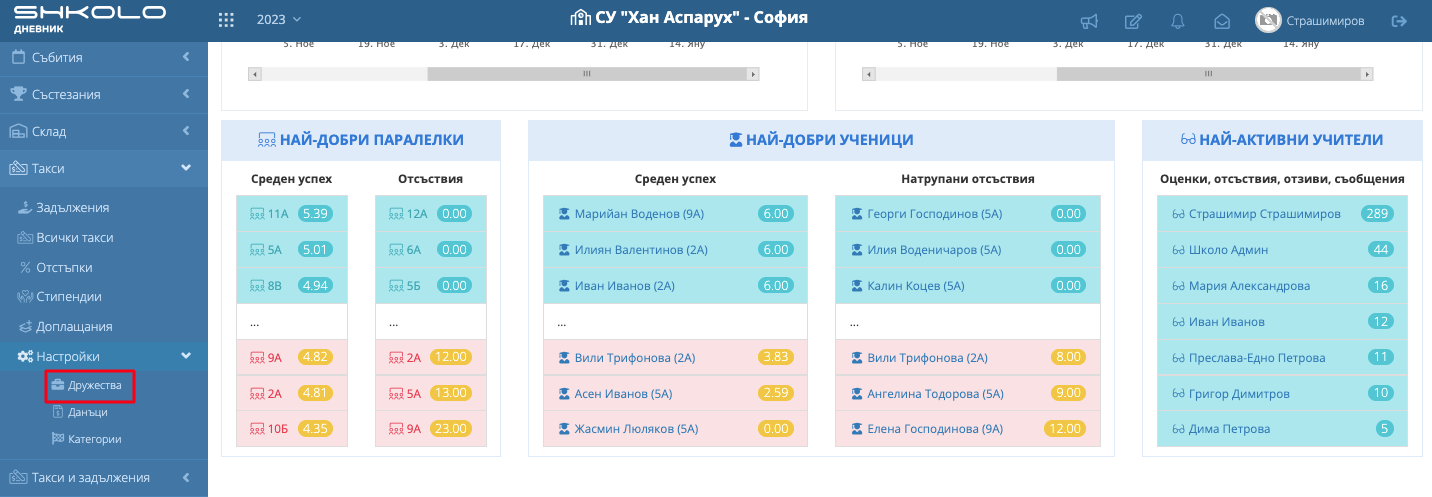Open class 10Б with 4.35 average
This screenshot has width=1432, height=497.
point(291,428)
